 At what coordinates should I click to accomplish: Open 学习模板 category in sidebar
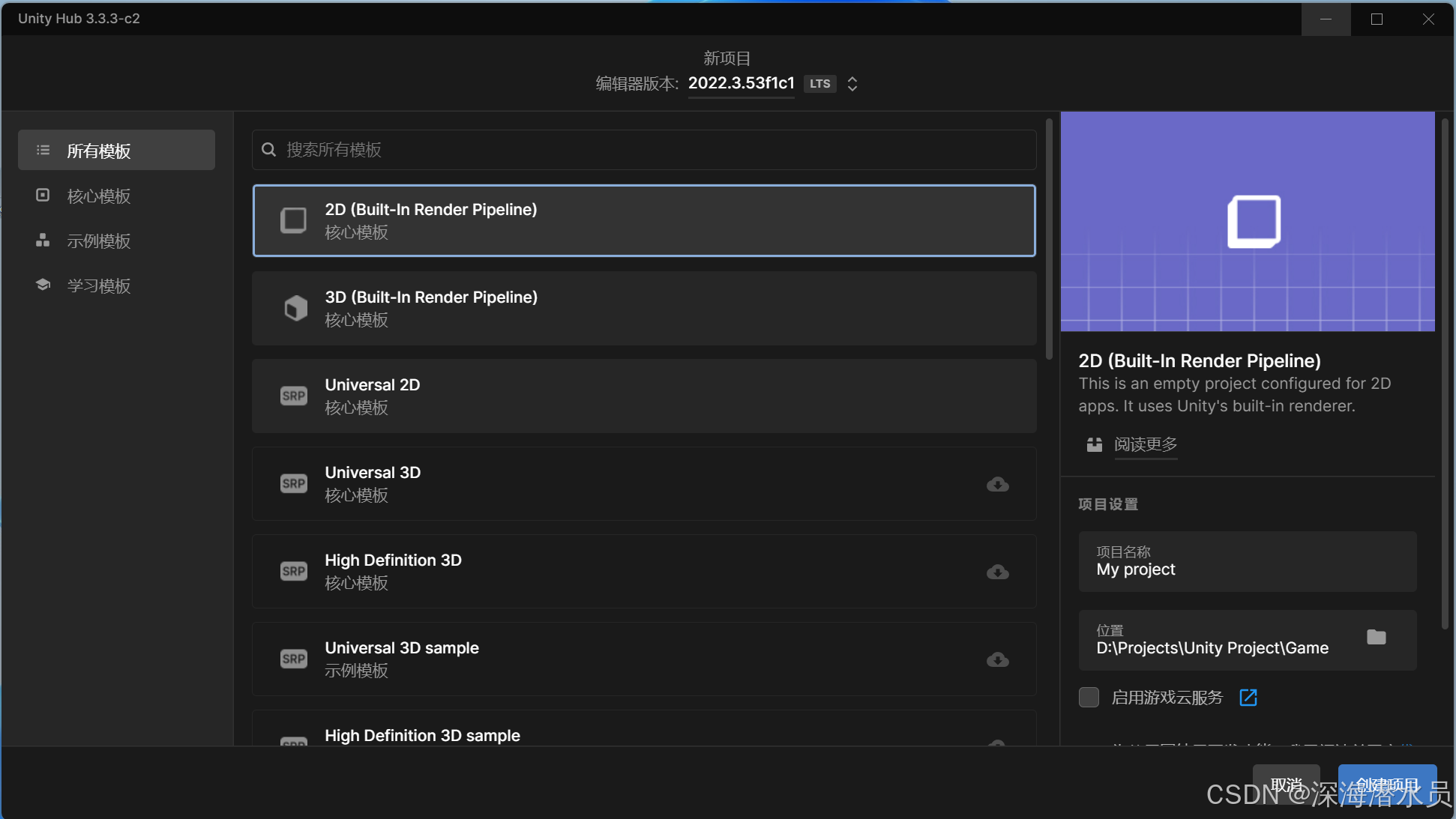[99, 286]
